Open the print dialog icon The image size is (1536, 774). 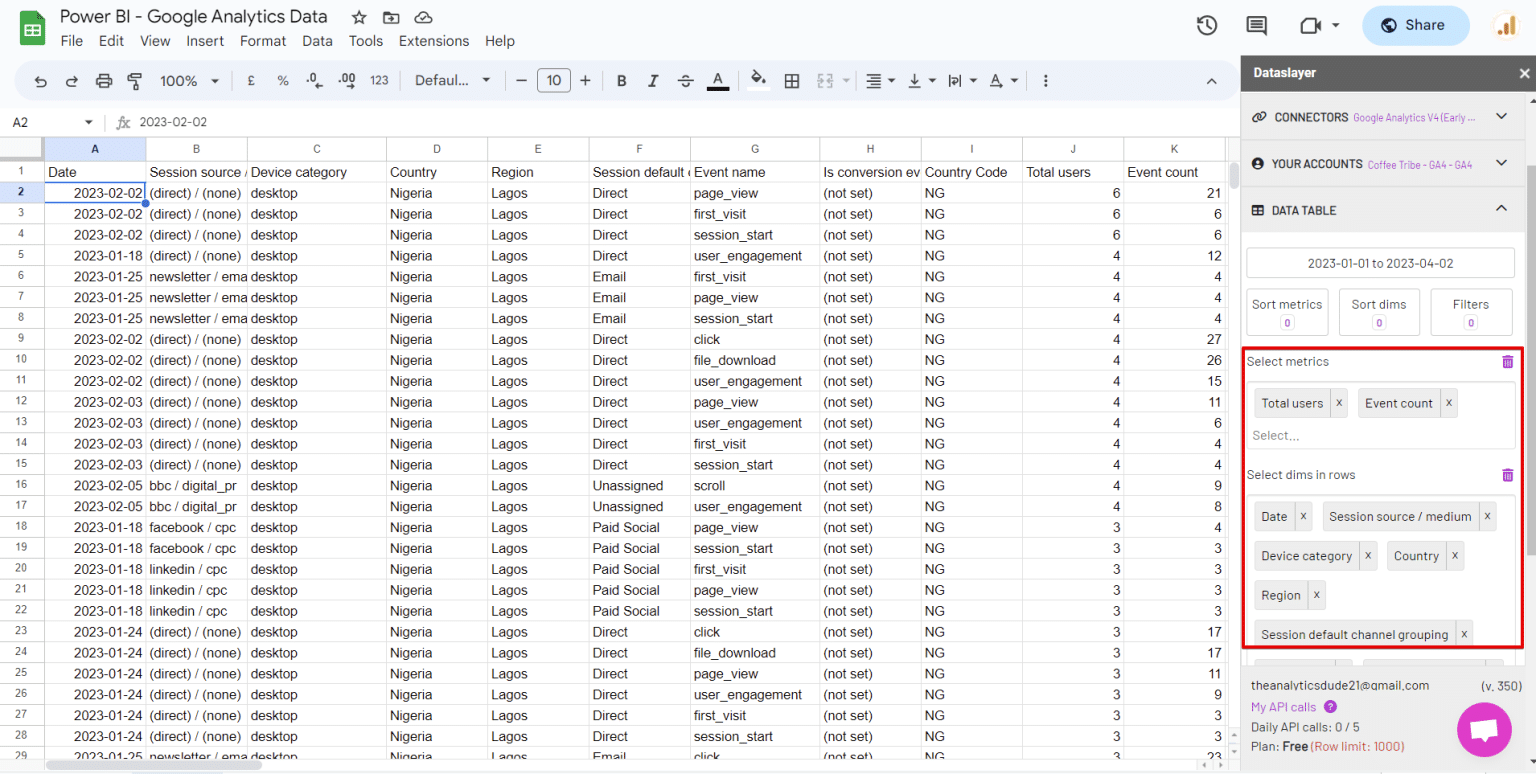coord(104,80)
